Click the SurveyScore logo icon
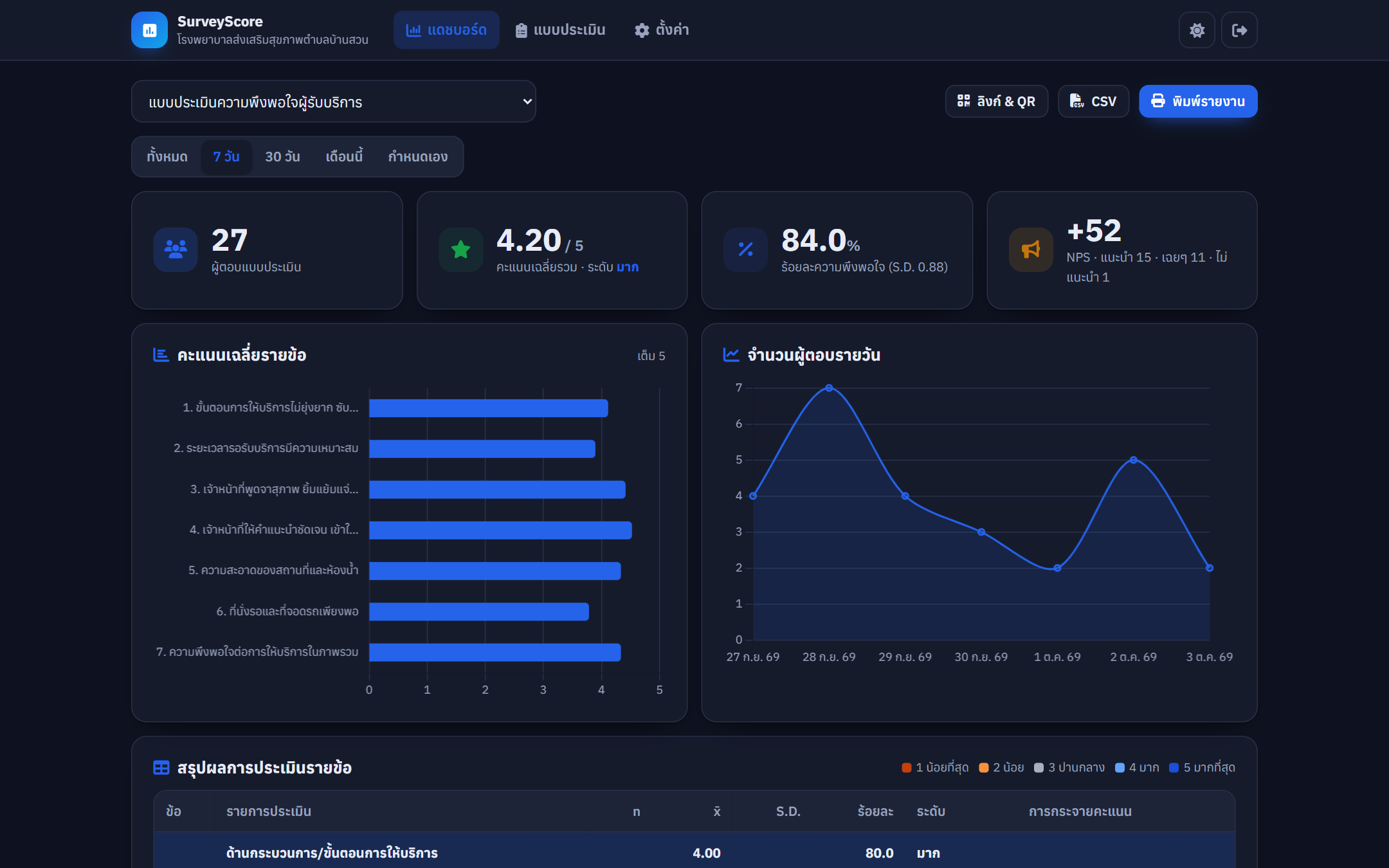 pos(149,30)
